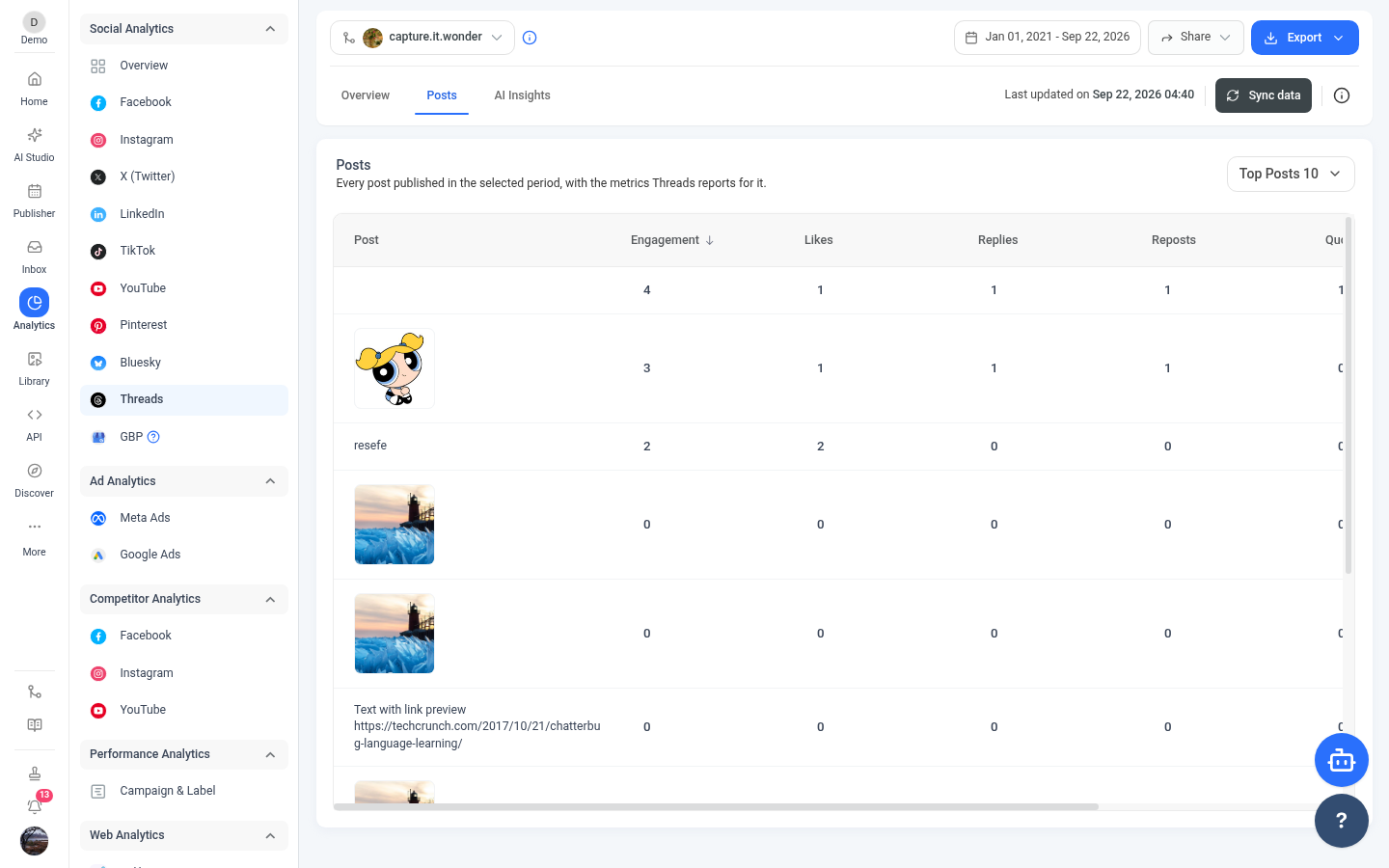Open the capture.it.wonder account dropdown
The image size is (1389, 868).
[422, 38]
